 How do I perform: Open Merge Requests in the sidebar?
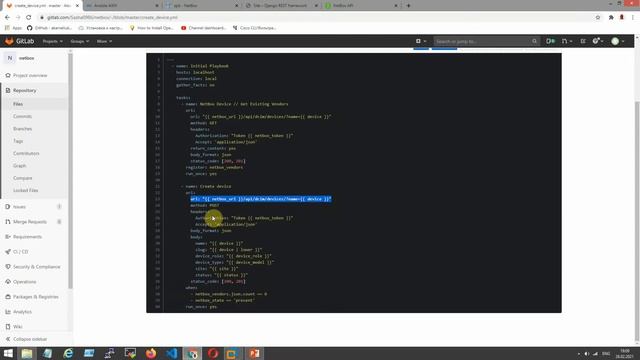click(x=30, y=222)
